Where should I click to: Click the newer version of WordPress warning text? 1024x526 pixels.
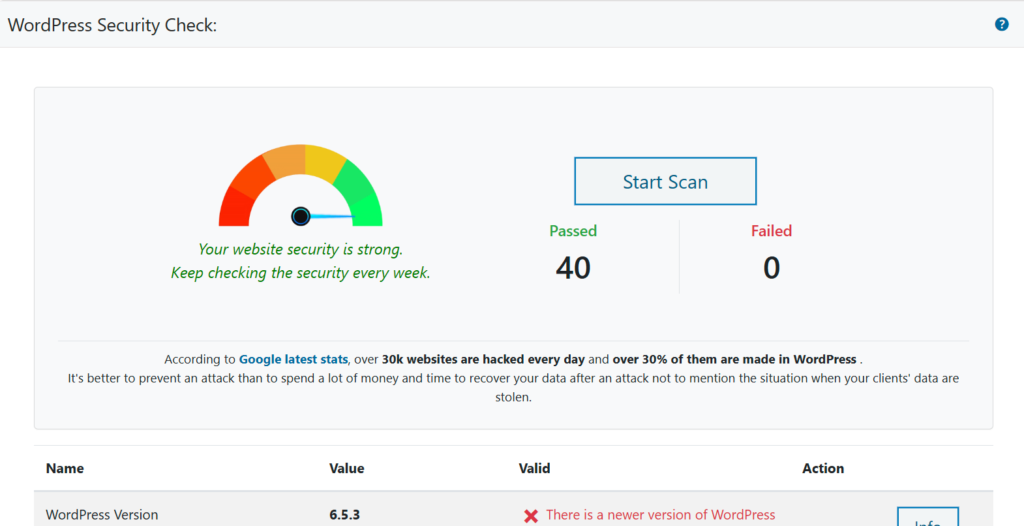click(x=660, y=515)
